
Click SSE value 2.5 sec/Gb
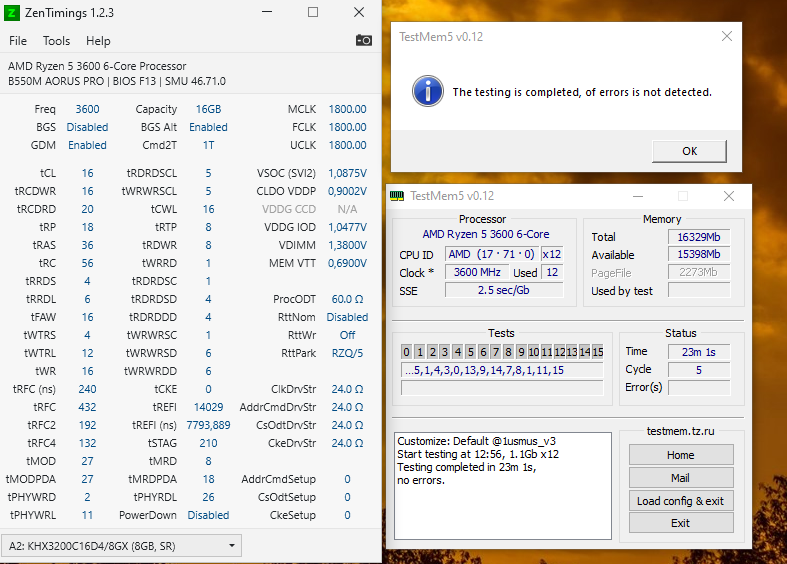click(x=504, y=290)
